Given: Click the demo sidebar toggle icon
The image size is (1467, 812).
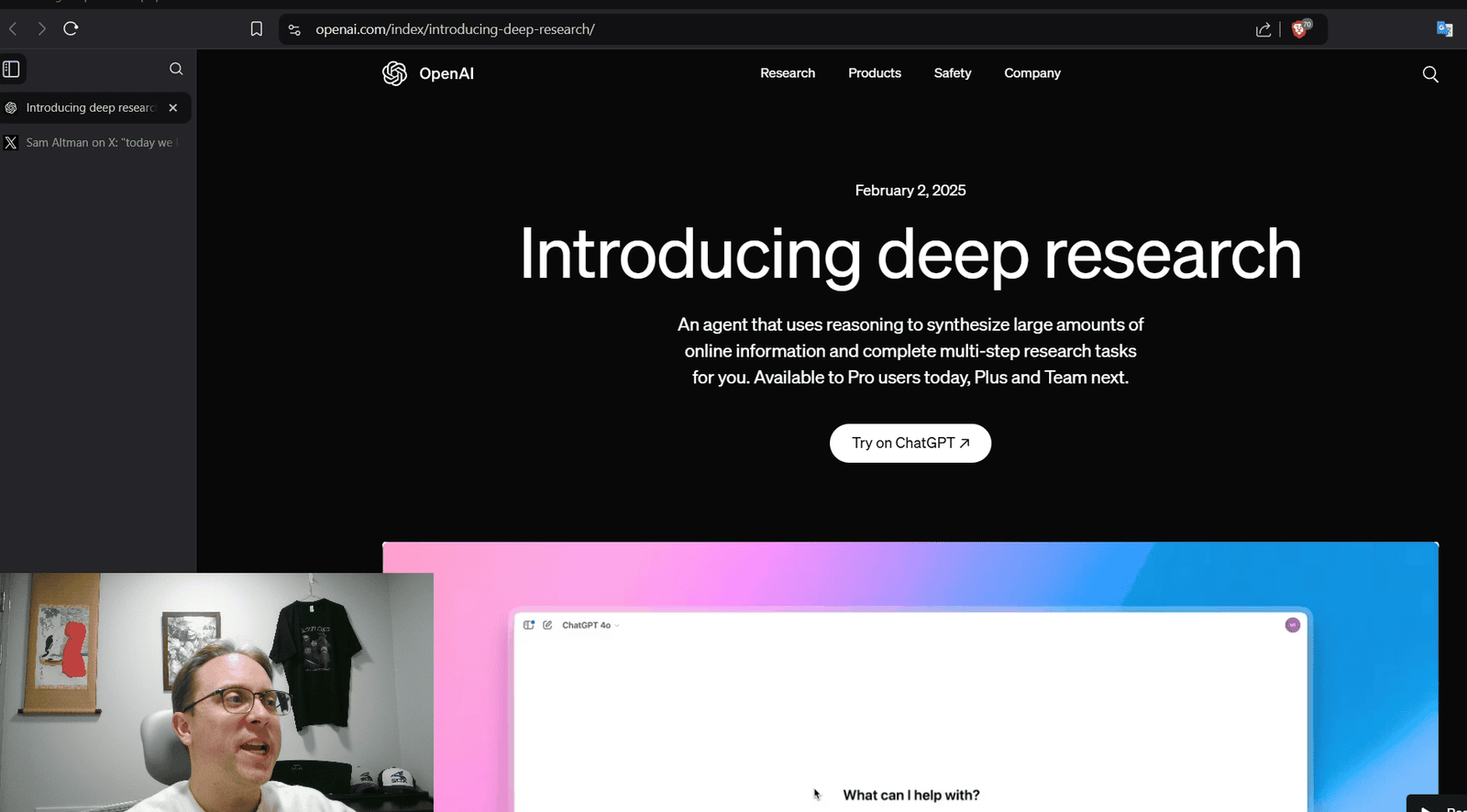Looking at the screenshot, I should click(529, 625).
